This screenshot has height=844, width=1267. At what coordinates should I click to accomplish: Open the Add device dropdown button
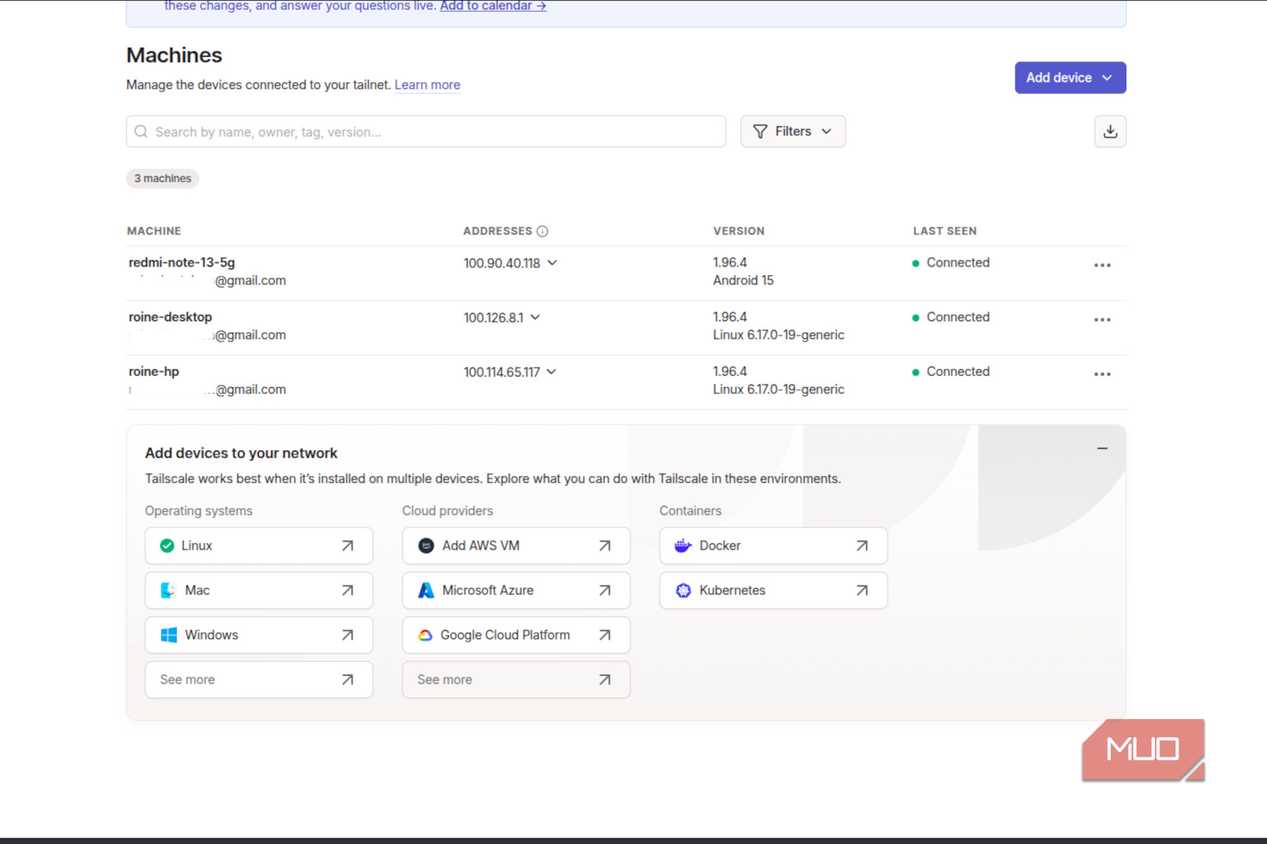tap(1070, 78)
